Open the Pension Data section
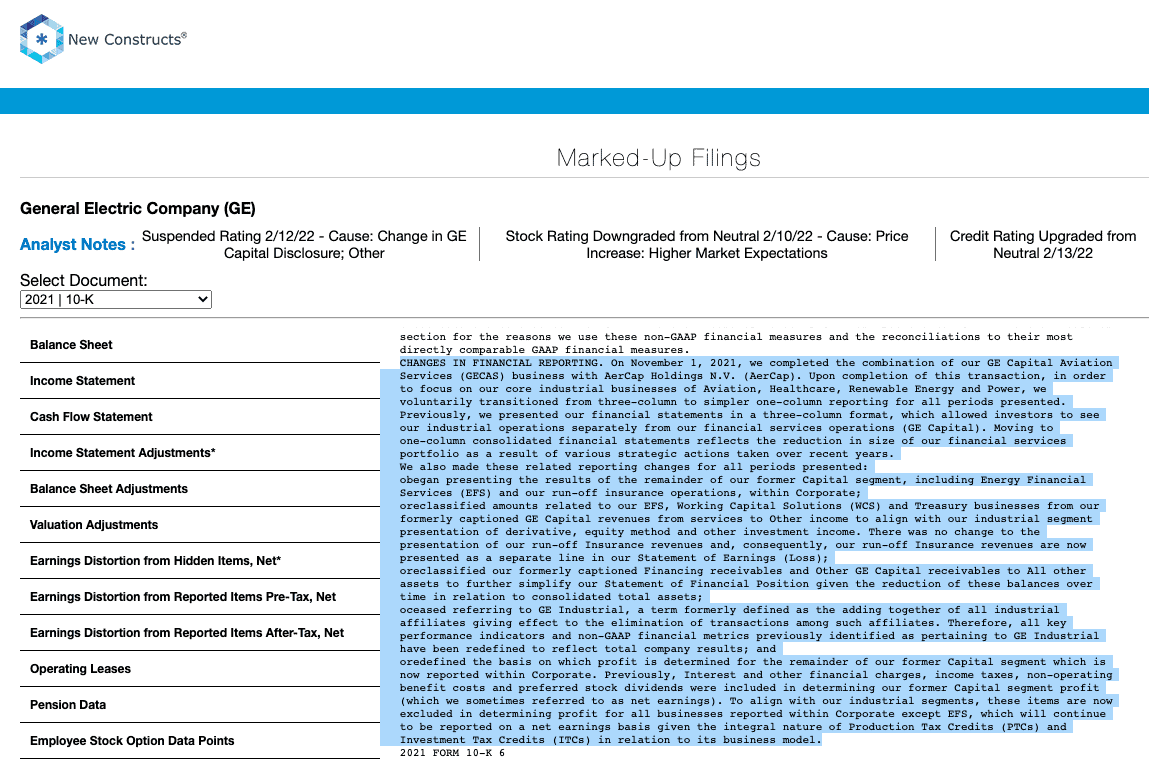The width and height of the screenshot is (1149, 770). pyautogui.click(x=68, y=705)
